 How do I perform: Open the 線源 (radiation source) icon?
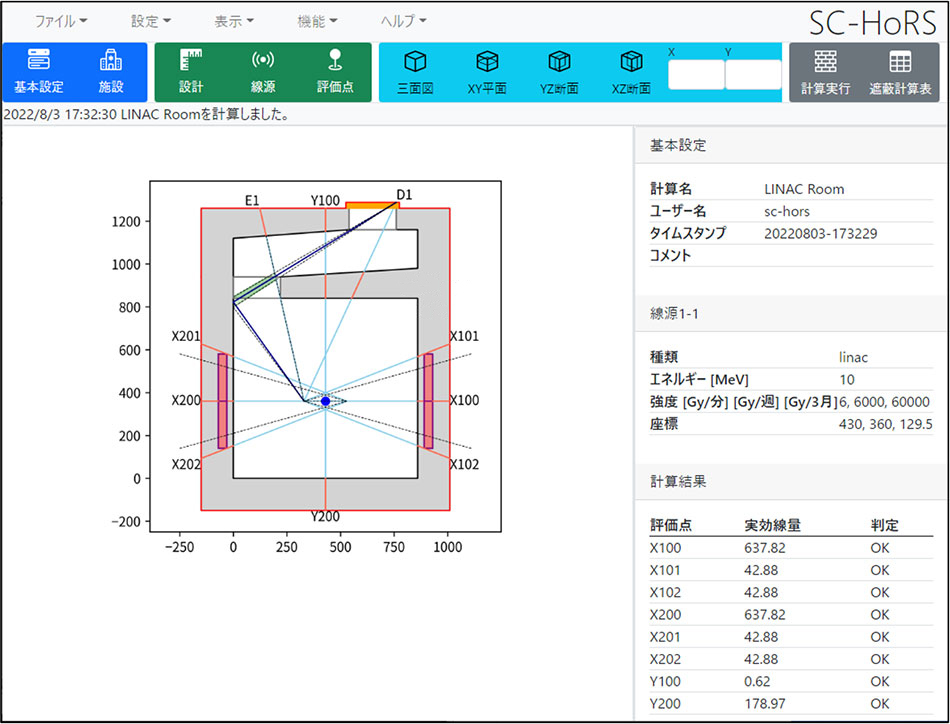(263, 72)
